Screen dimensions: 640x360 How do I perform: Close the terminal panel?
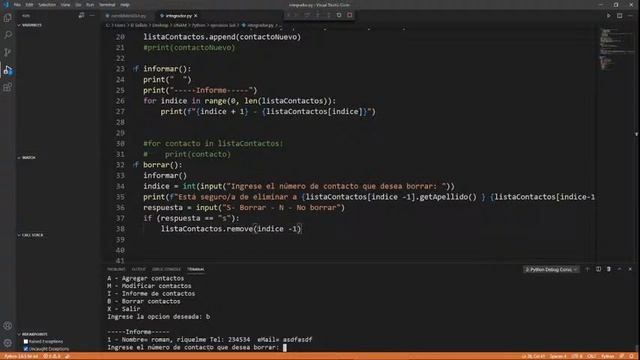tap(630, 269)
